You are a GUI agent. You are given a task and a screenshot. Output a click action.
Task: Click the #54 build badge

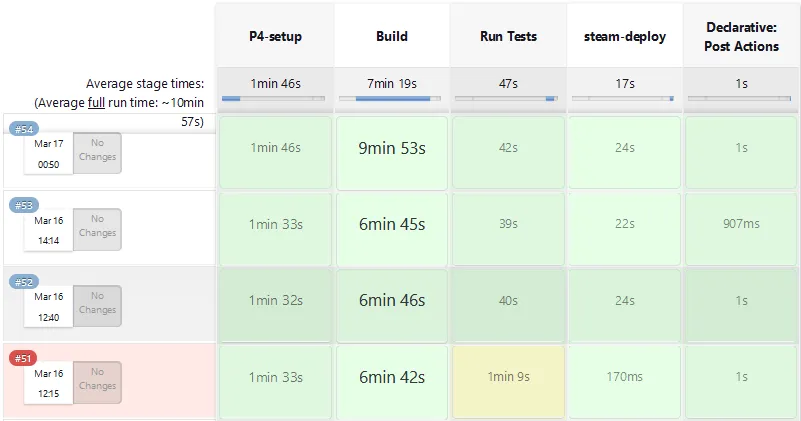click(24, 129)
